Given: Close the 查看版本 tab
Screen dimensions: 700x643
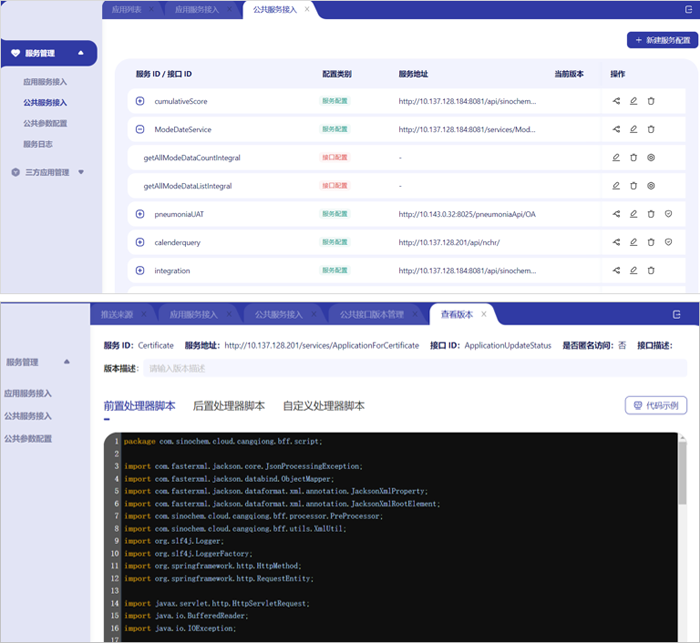Looking at the screenshot, I should 484,314.
